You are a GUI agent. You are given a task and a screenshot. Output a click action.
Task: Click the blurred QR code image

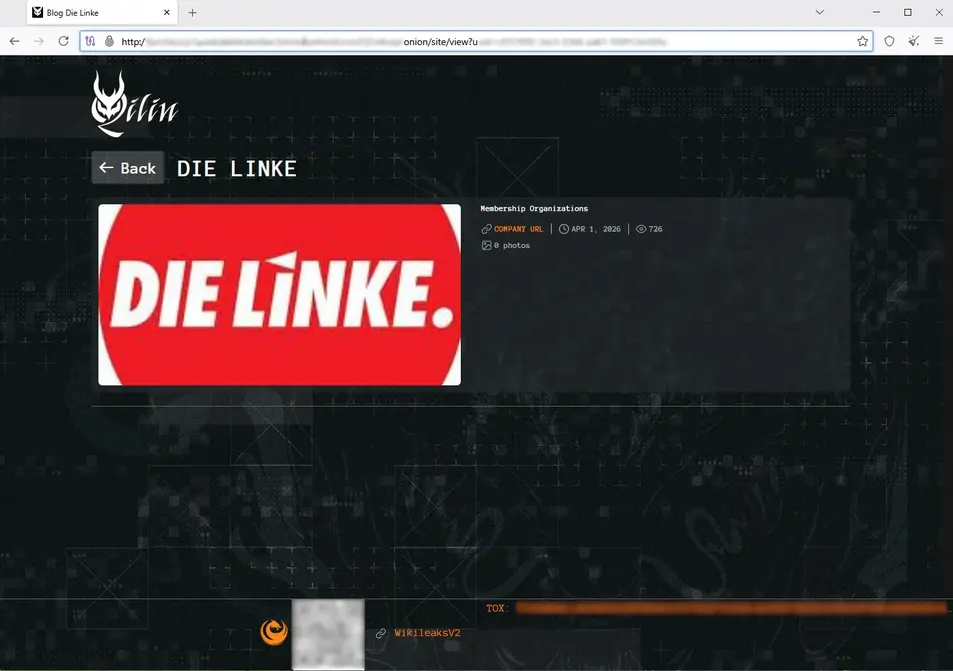coord(328,635)
